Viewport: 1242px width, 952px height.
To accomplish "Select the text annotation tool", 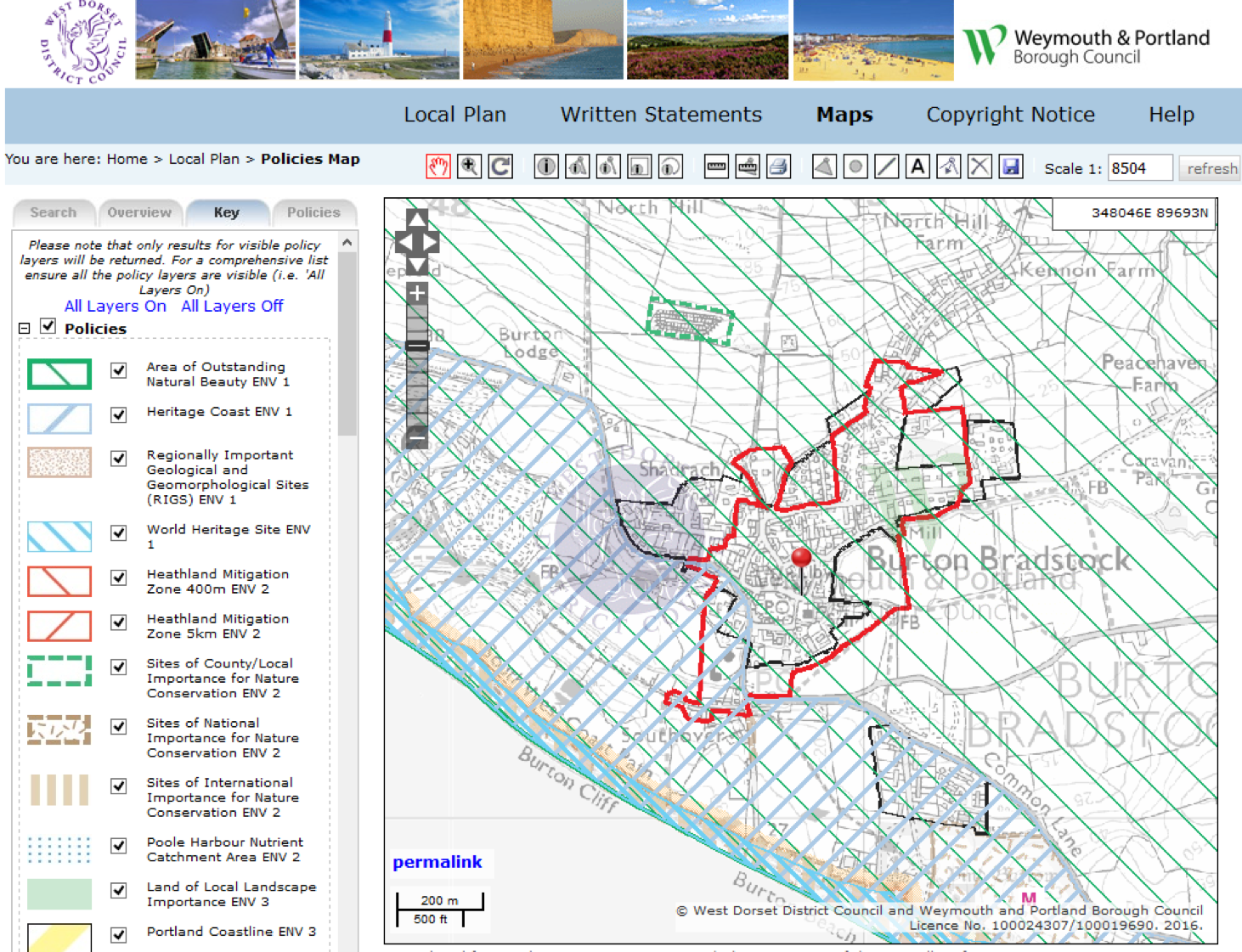I will 917,166.
